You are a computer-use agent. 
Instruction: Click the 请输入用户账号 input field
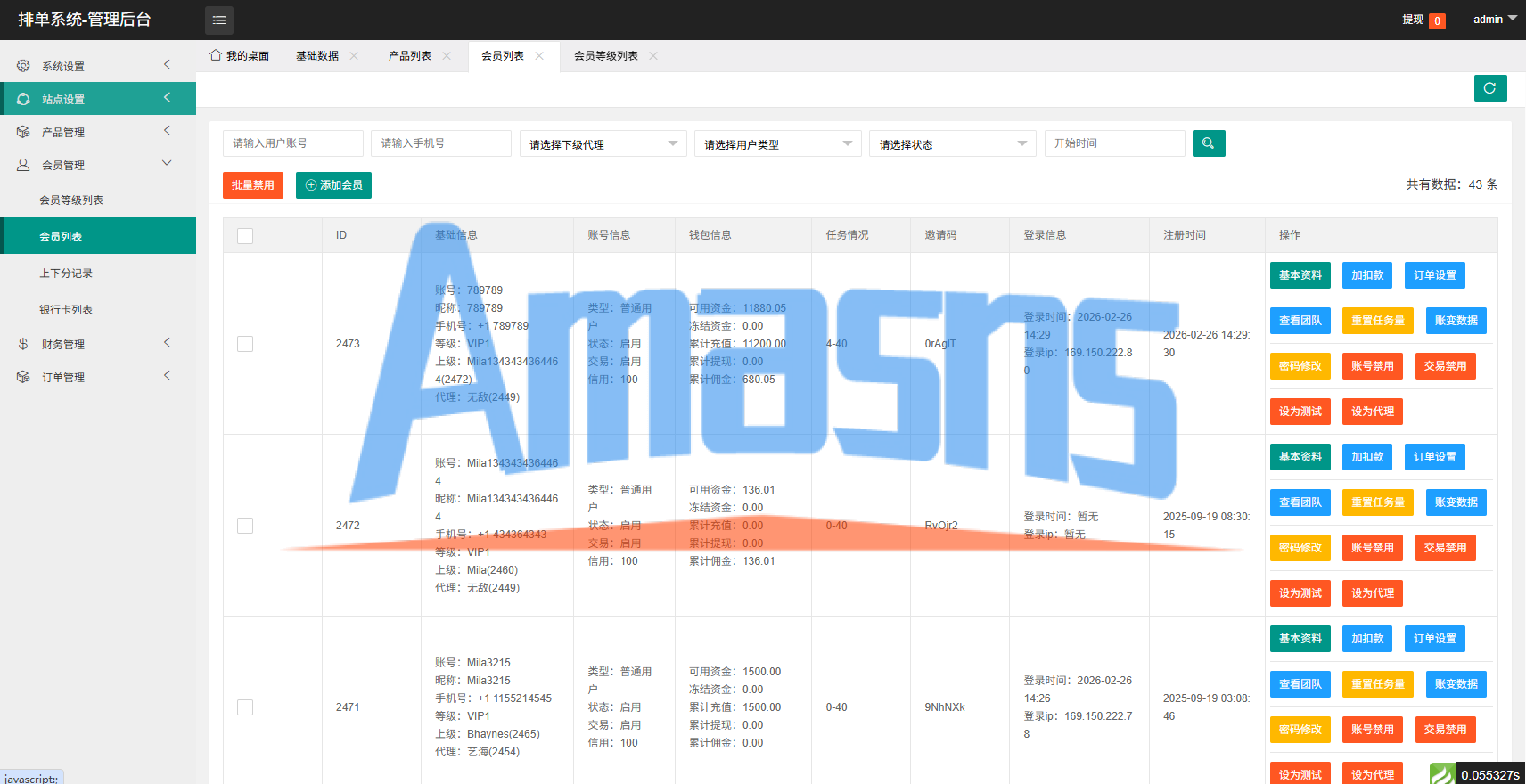coord(293,143)
